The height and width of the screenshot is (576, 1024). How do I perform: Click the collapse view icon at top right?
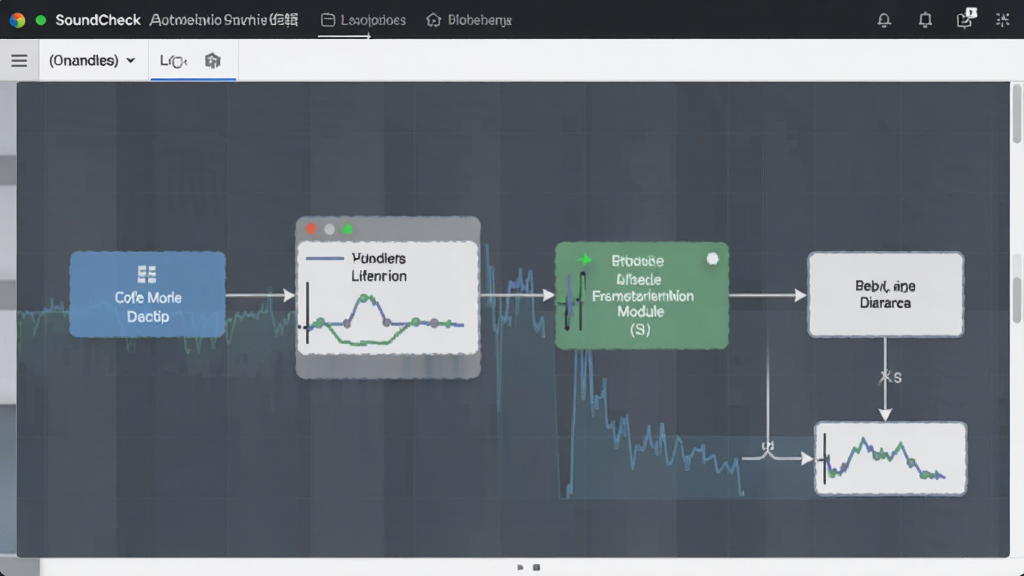click(1002, 20)
